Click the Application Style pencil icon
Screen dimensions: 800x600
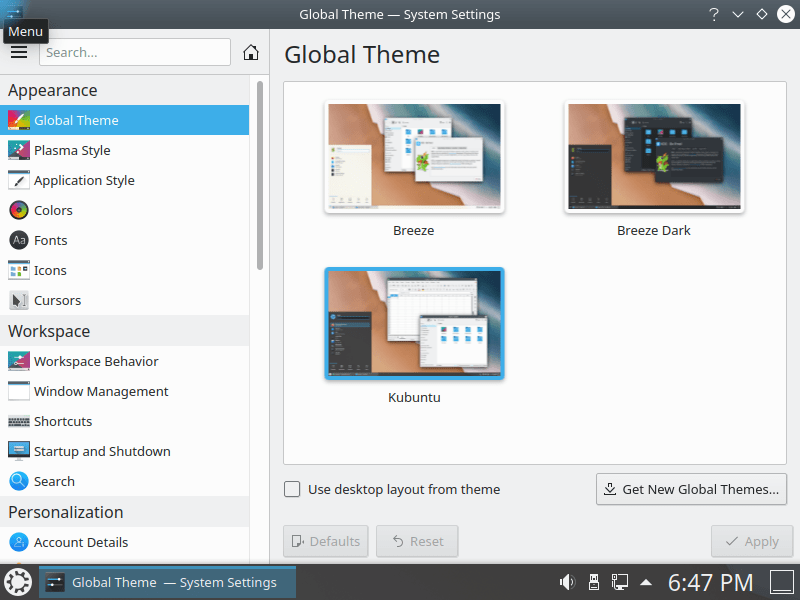pyautogui.click(x=19, y=181)
